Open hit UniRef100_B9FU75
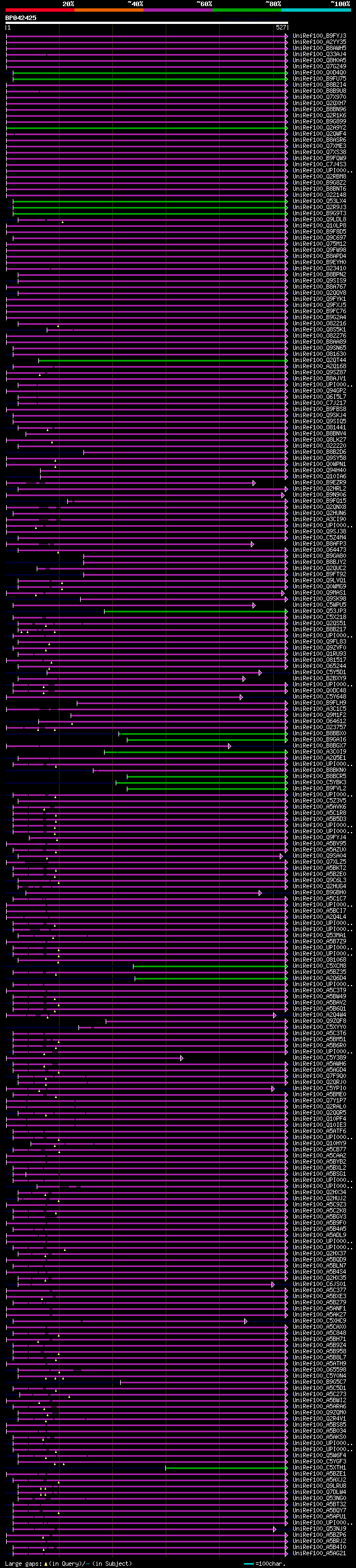Image resolution: width=356 pixels, height=1568 pixels. (319, 78)
